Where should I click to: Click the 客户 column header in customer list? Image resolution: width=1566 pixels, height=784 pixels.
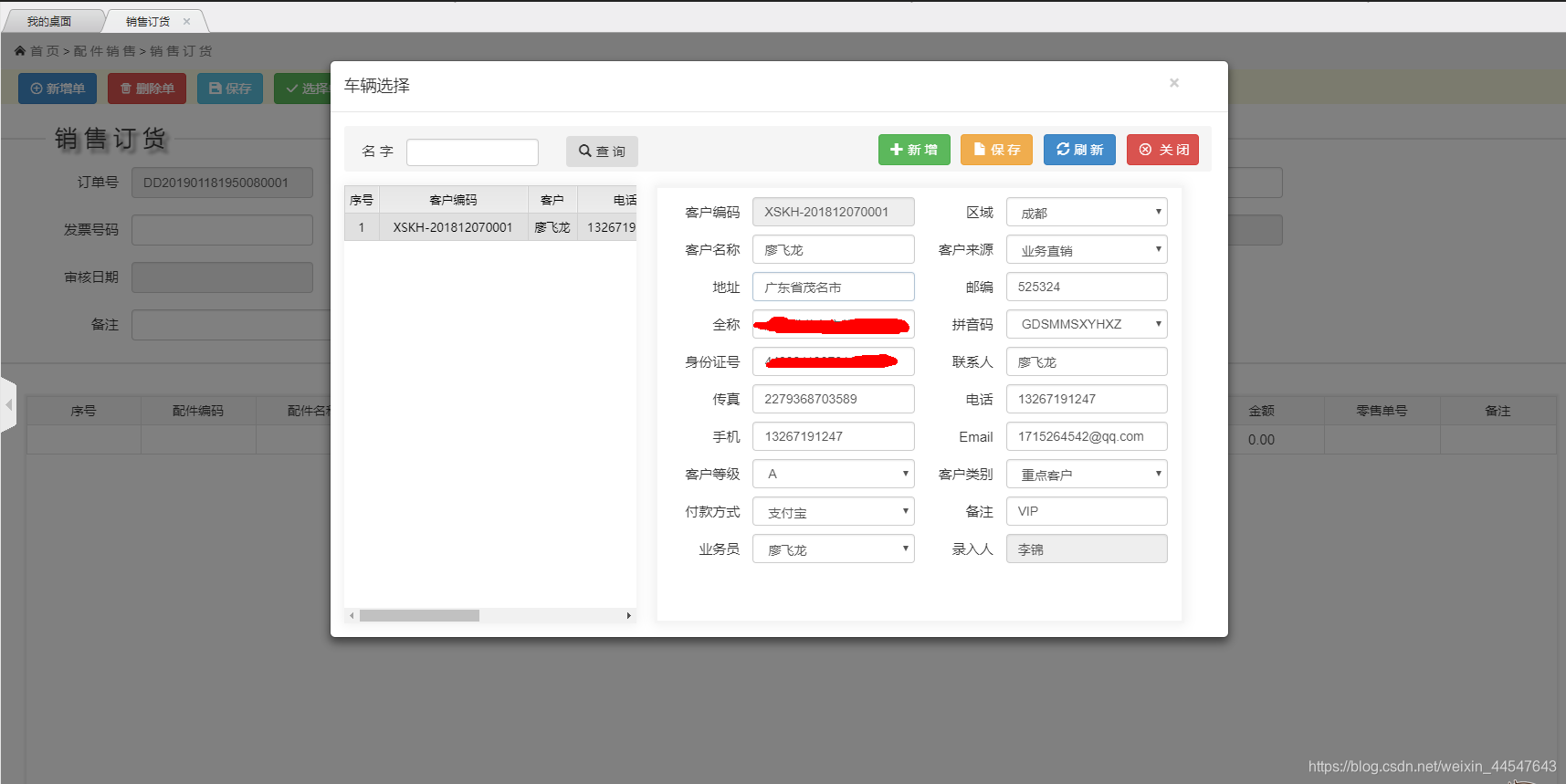click(x=552, y=200)
